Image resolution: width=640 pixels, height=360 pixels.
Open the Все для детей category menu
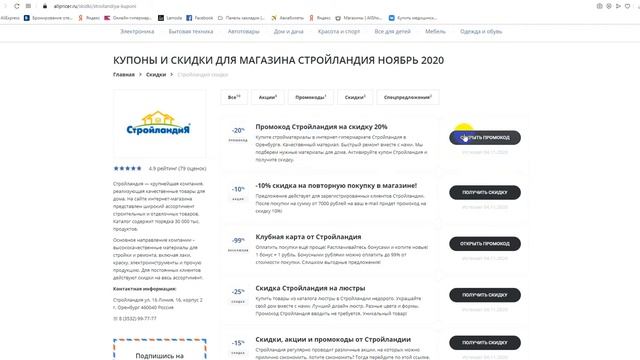point(392,31)
